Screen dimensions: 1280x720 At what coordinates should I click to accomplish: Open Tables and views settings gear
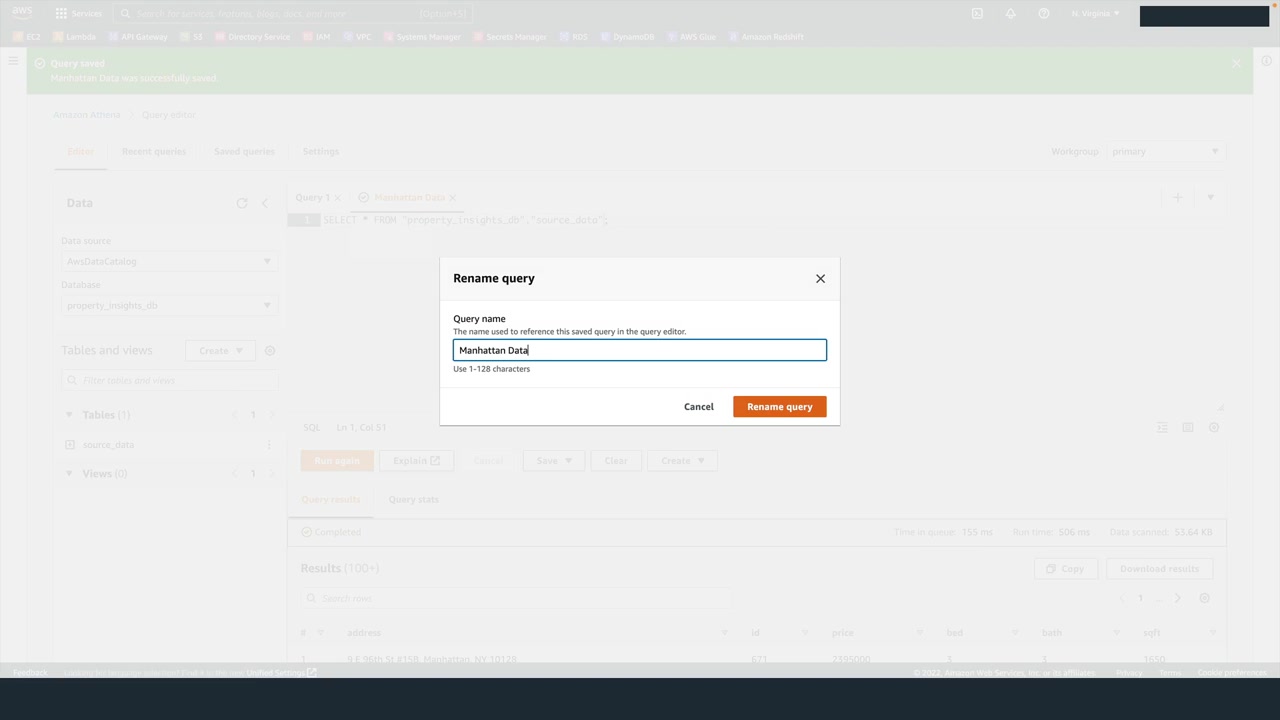tap(270, 351)
